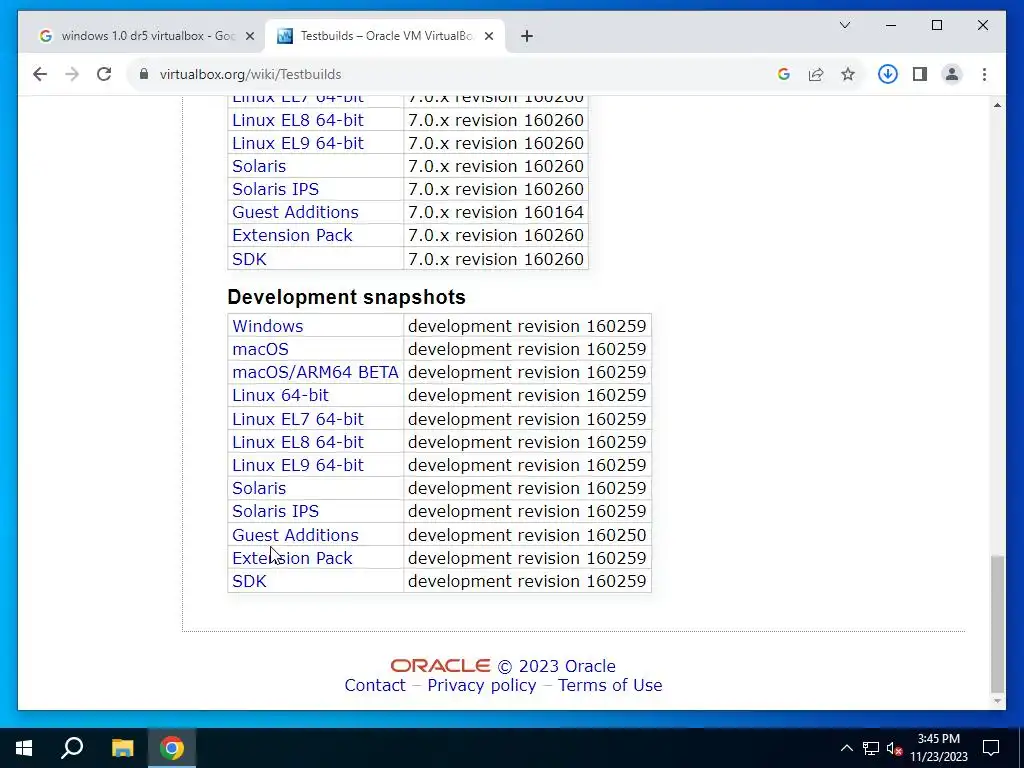1024x768 pixels.
Task: Download the Windows development snapshot
Action: click(268, 326)
